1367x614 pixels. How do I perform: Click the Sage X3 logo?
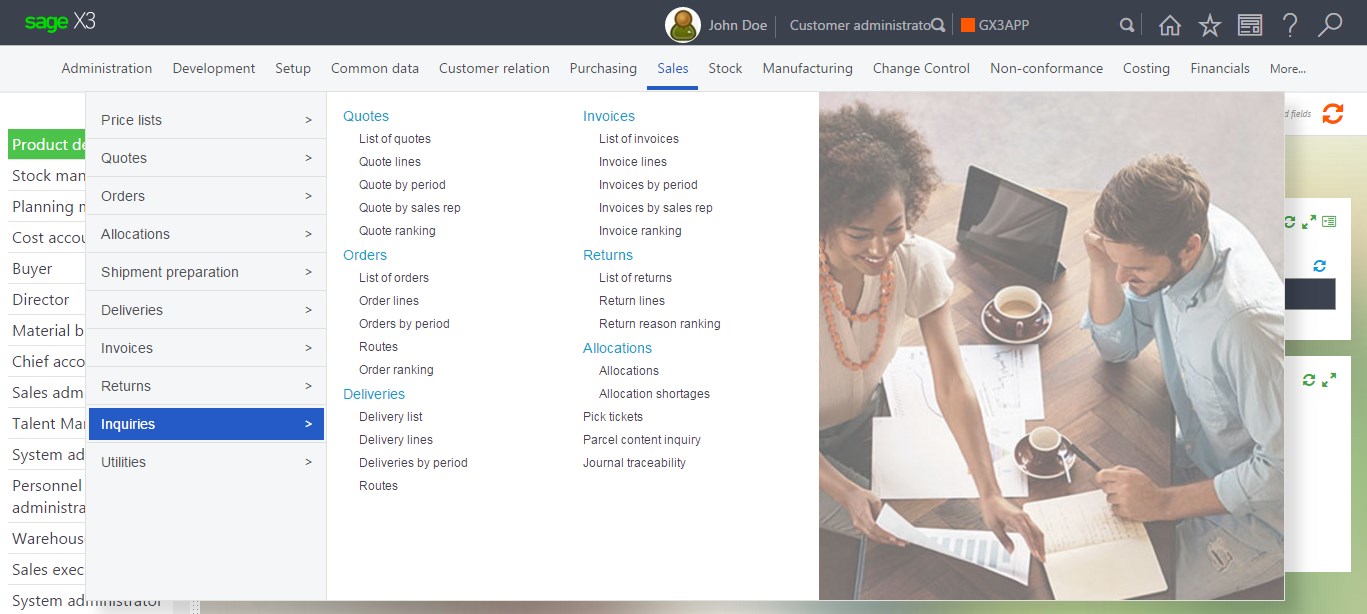coord(60,23)
